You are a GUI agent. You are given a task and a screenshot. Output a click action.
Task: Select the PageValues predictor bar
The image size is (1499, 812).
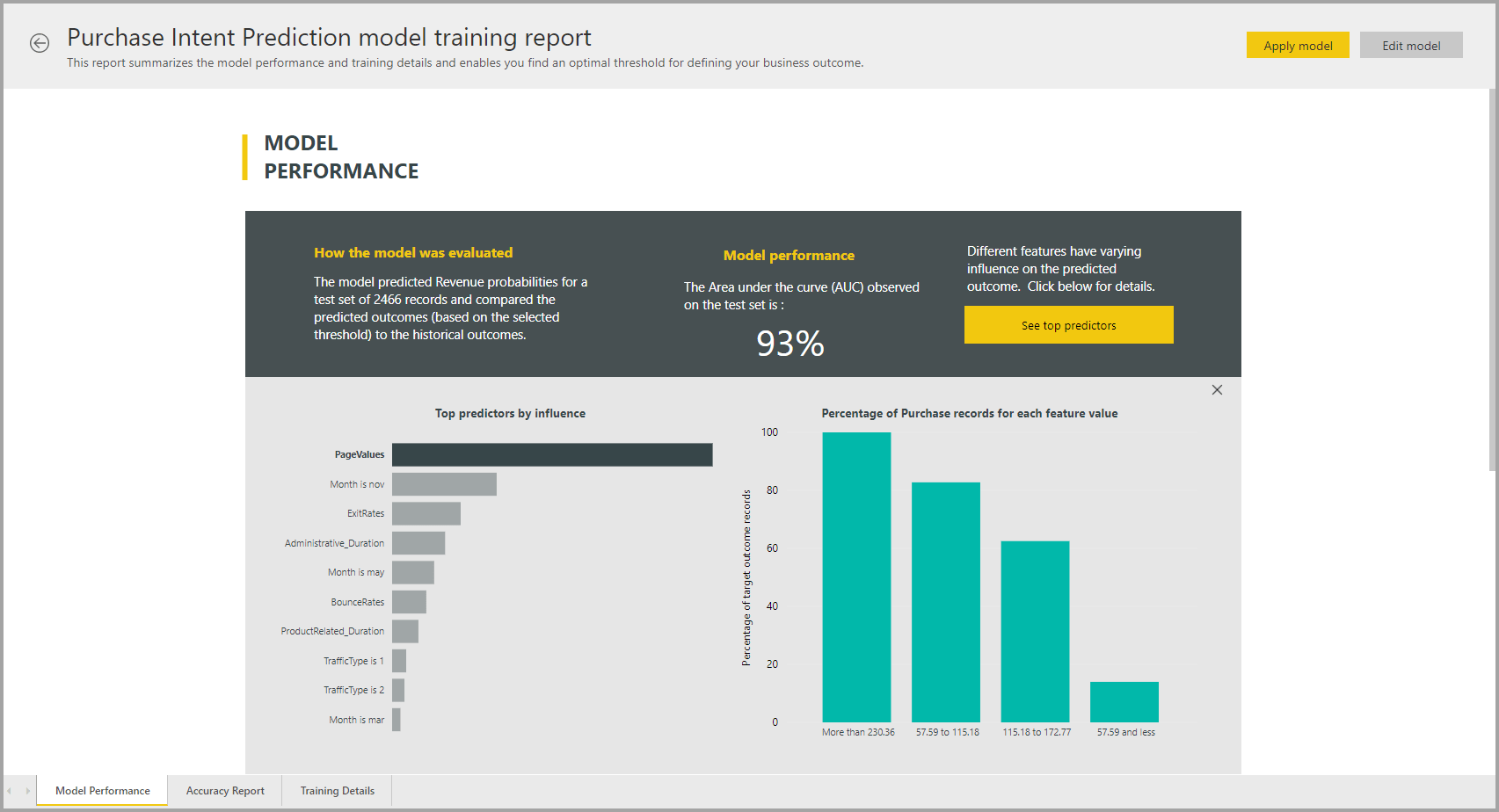[552, 454]
